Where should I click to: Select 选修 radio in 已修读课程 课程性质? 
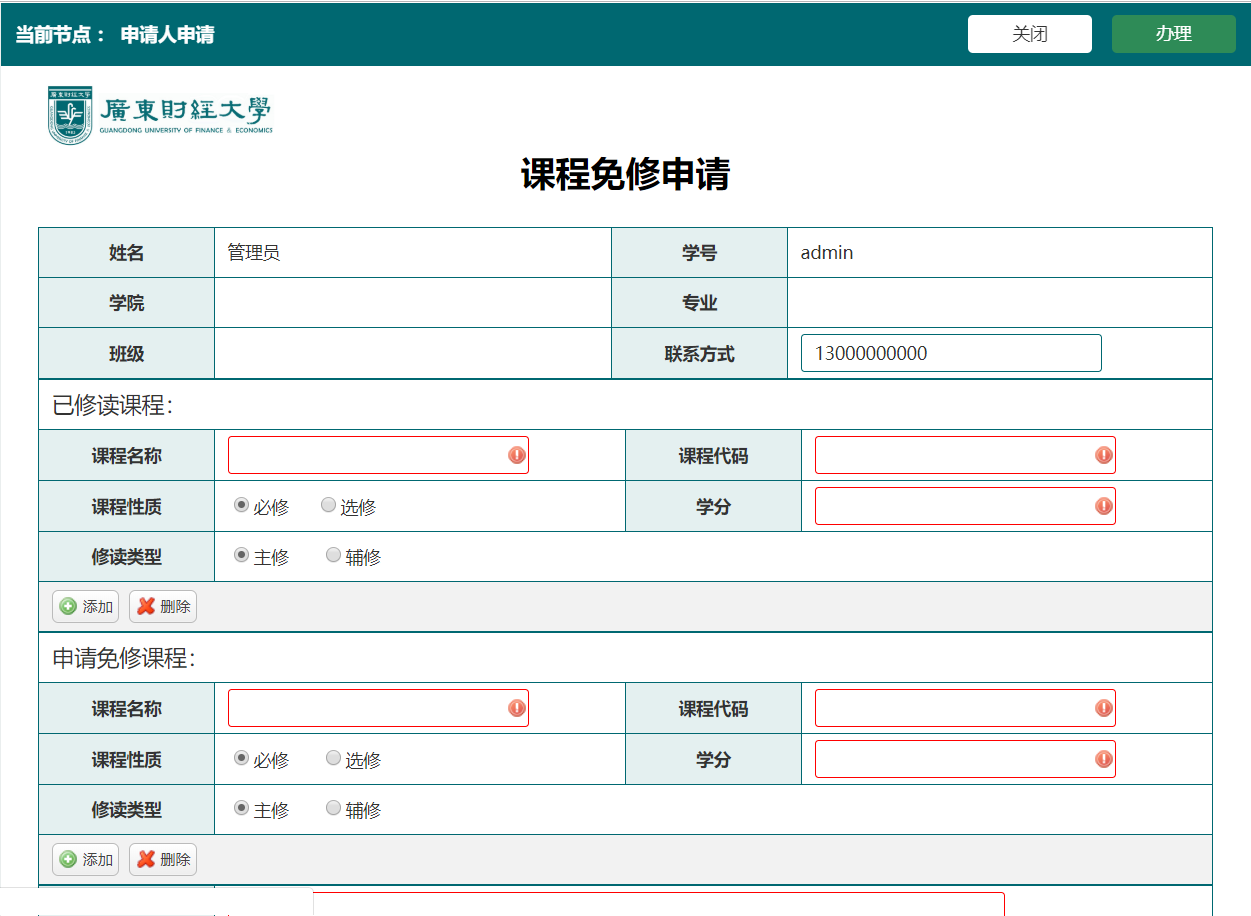click(x=328, y=506)
